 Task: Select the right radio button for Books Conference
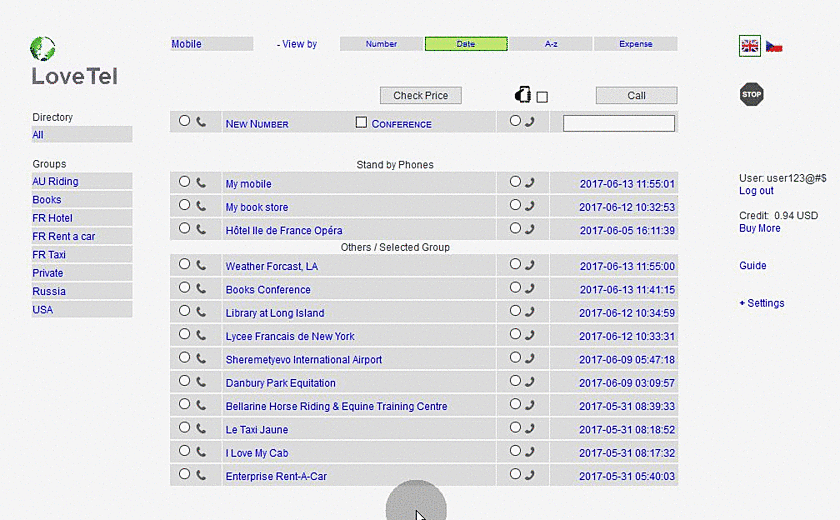click(515, 288)
